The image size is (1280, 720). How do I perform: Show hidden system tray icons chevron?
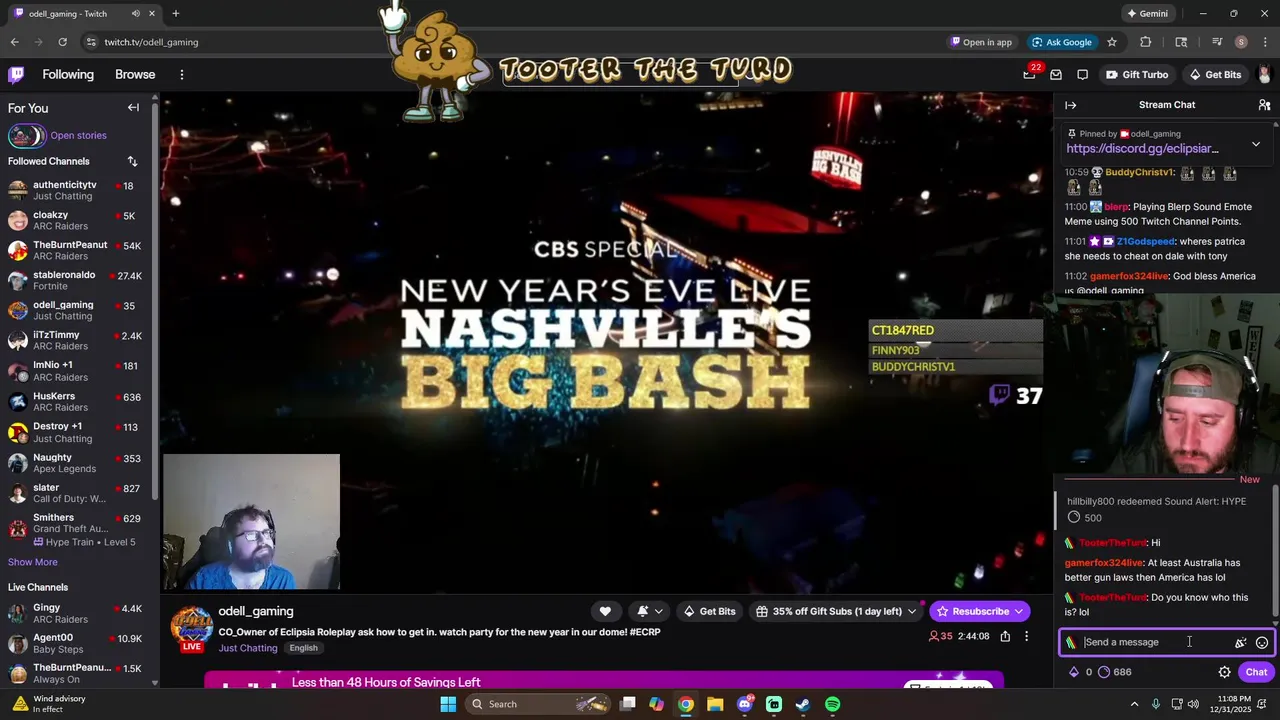[1134, 704]
